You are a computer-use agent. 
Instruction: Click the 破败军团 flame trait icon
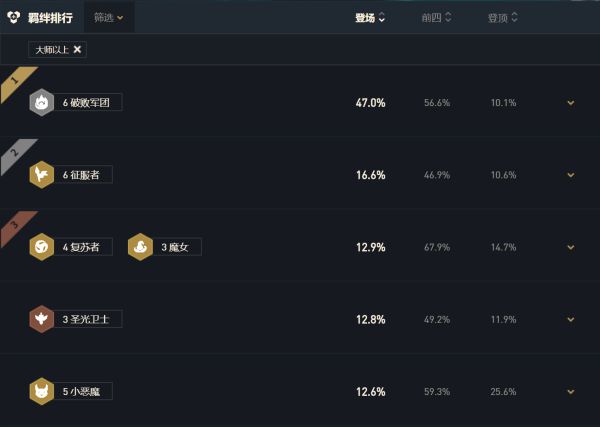(x=42, y=102)
